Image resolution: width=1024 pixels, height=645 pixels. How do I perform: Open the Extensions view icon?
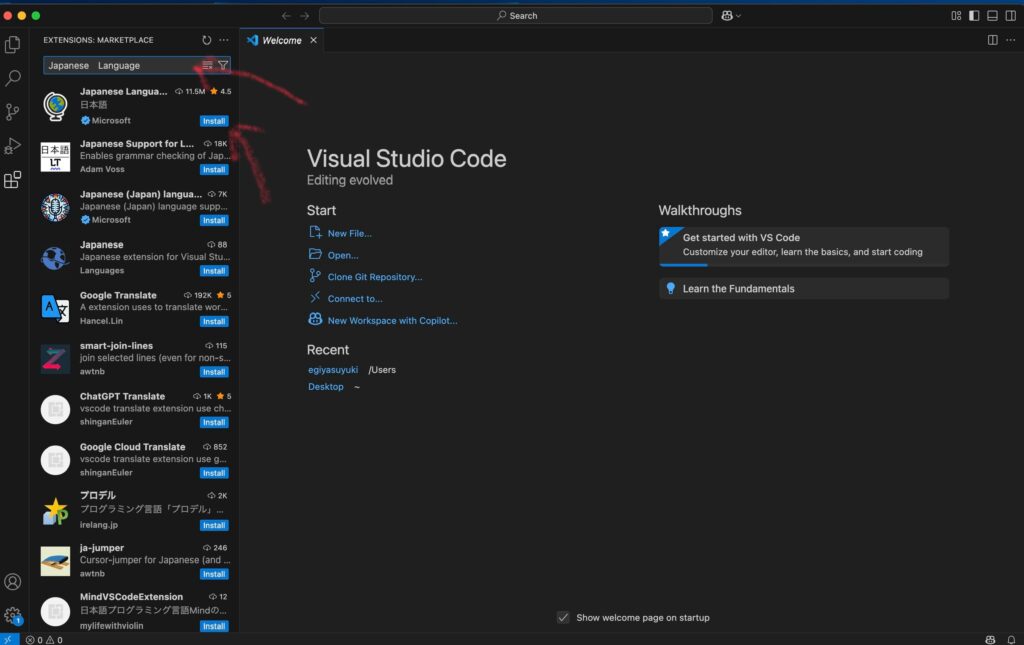click(12, 180)
